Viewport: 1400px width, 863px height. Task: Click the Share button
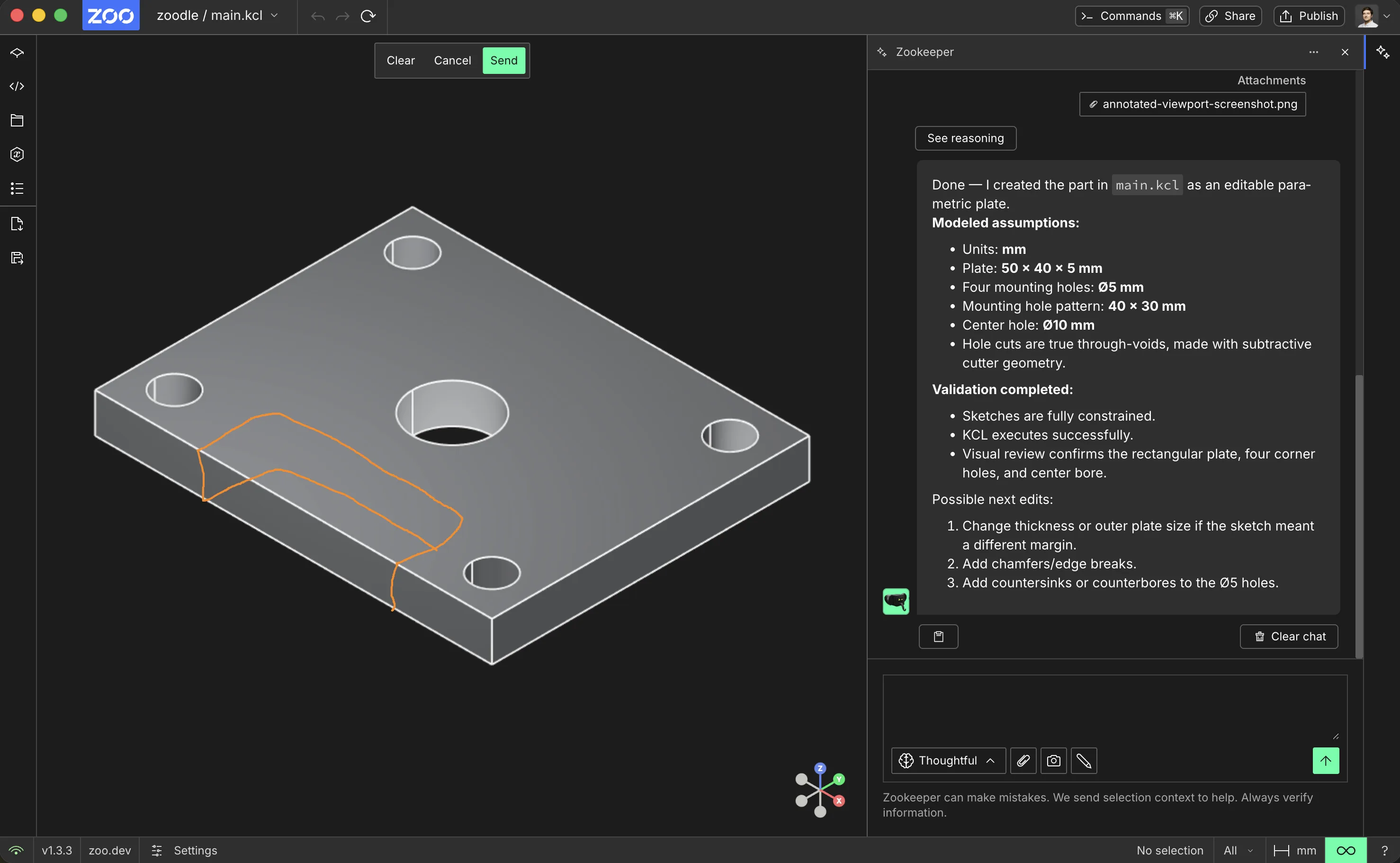click(1230, 16)
